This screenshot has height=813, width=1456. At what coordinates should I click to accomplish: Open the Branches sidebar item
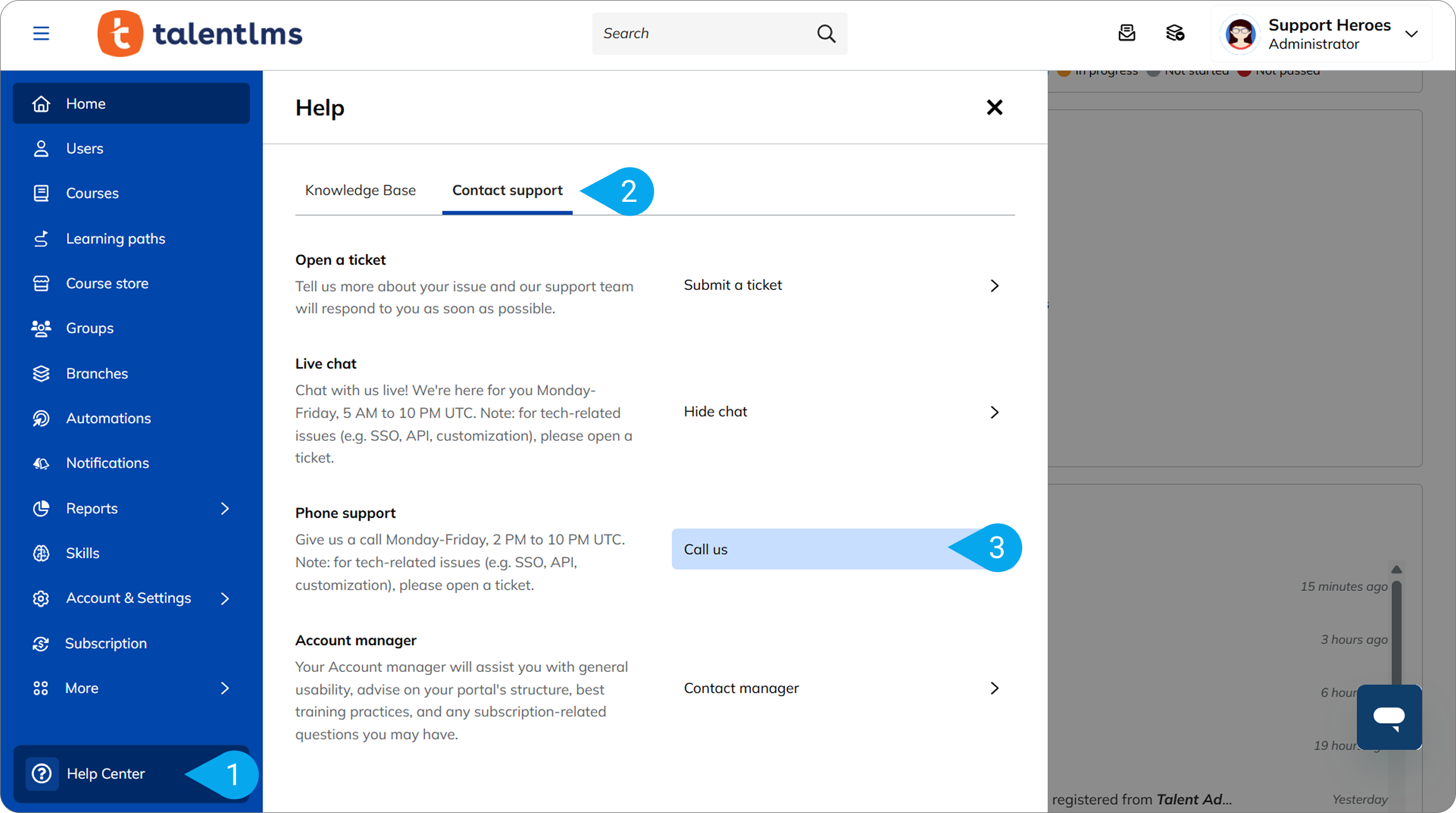(97, 373)
